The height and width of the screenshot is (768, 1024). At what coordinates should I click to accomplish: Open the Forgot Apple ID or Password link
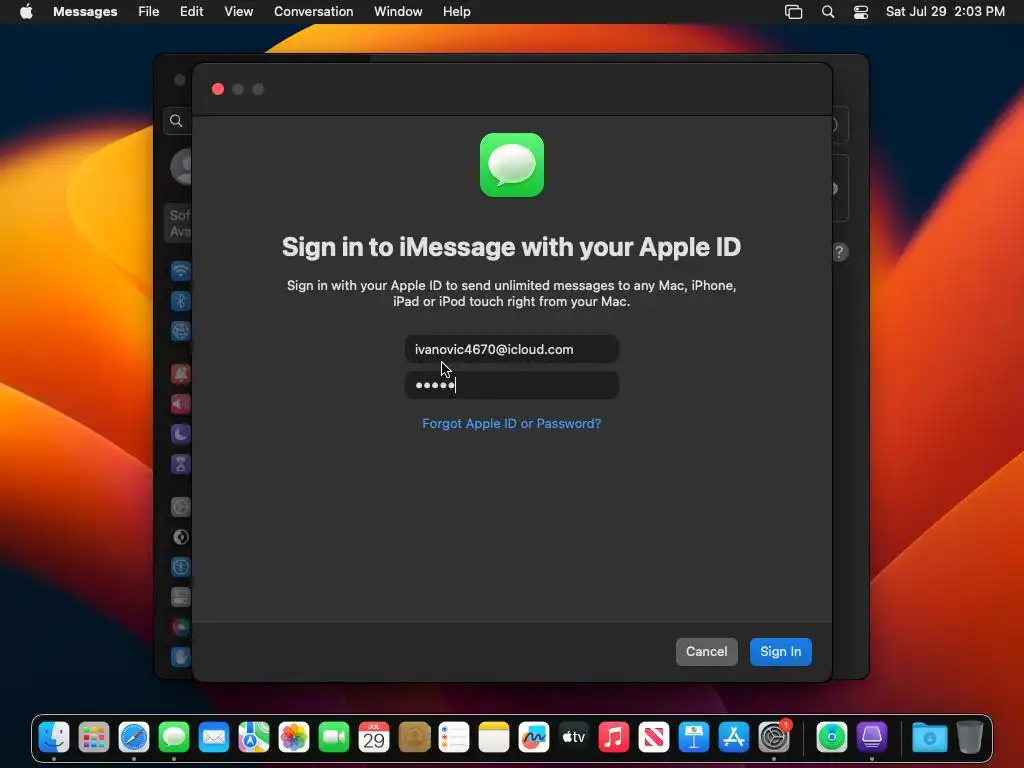click(511, 423)
